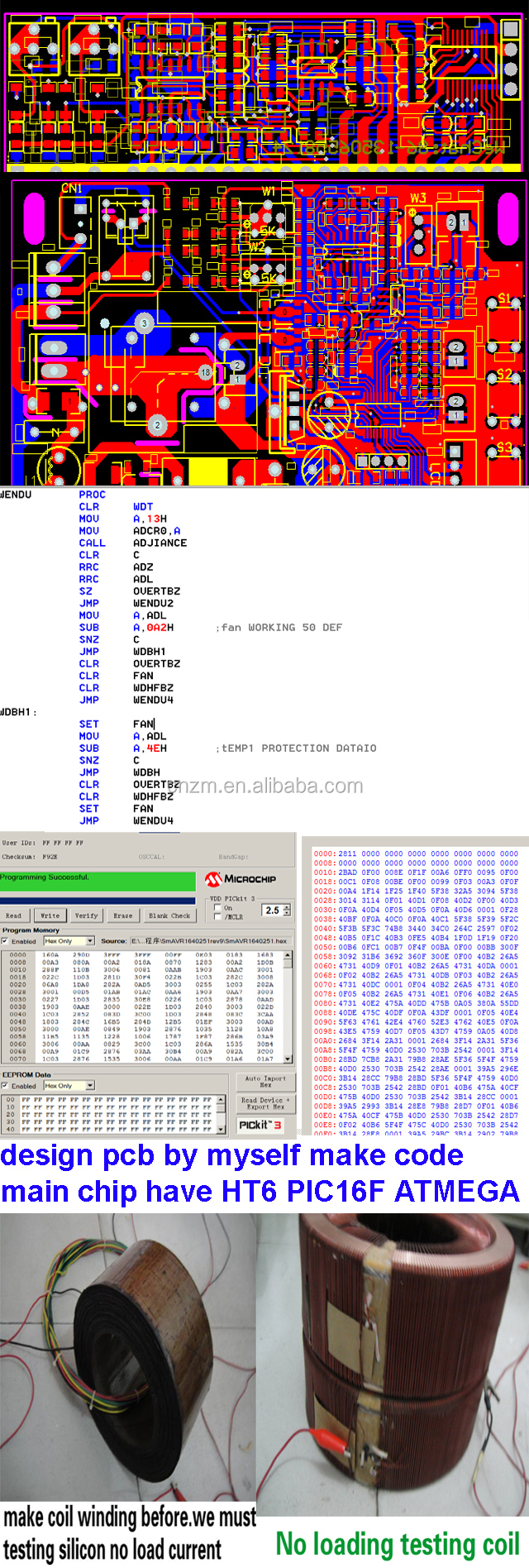The width and height of the screenshot is (529, 1568).
Task: Click the Program Memory scroll-down arrow
Action: [288, 1059]
